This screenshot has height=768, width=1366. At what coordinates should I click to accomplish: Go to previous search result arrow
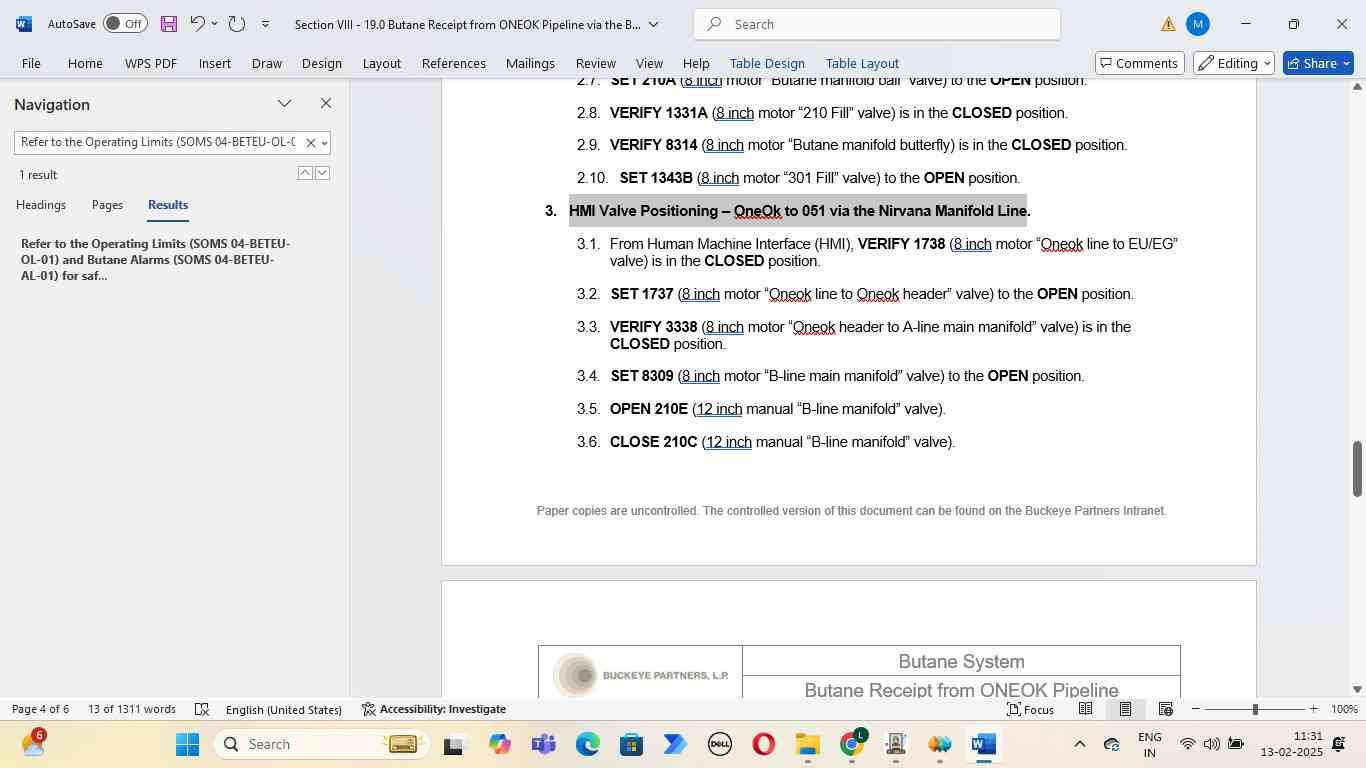[x=305, y=173]
